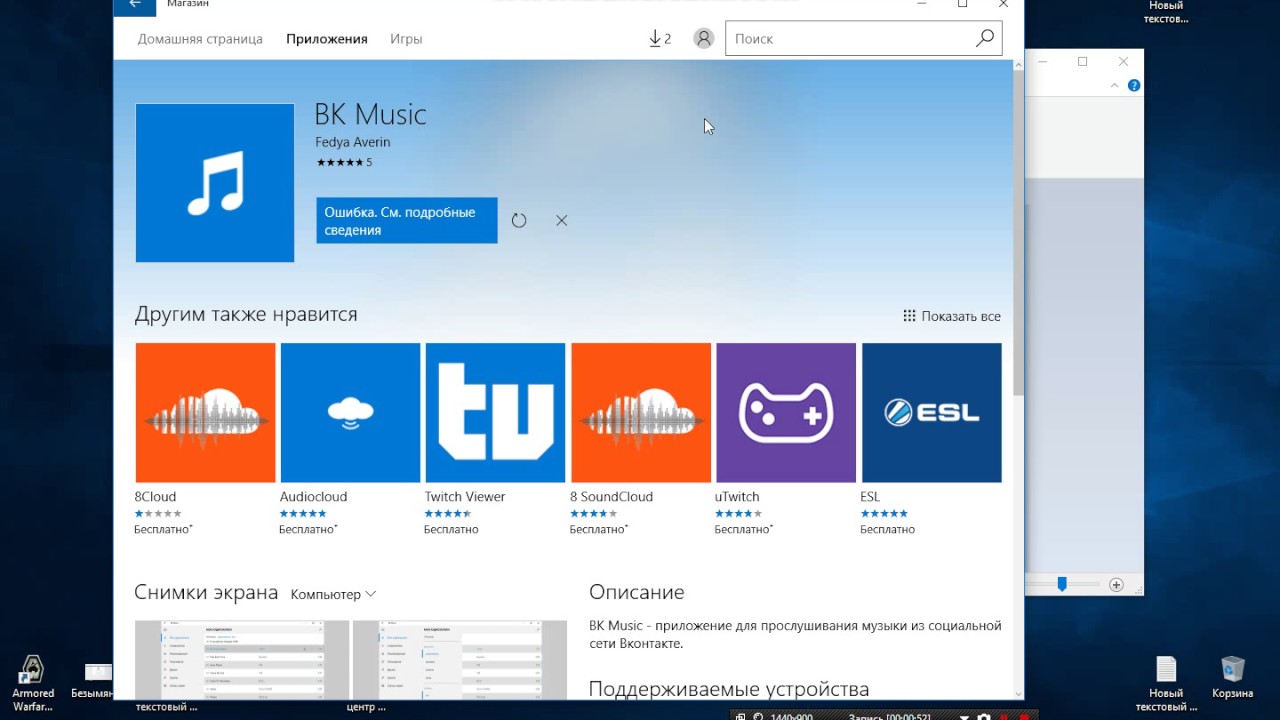The height and width of the screenshot is (720, 1280).
Task: Click the 8 SoundCloud app title
Action: tap(611, 497)
